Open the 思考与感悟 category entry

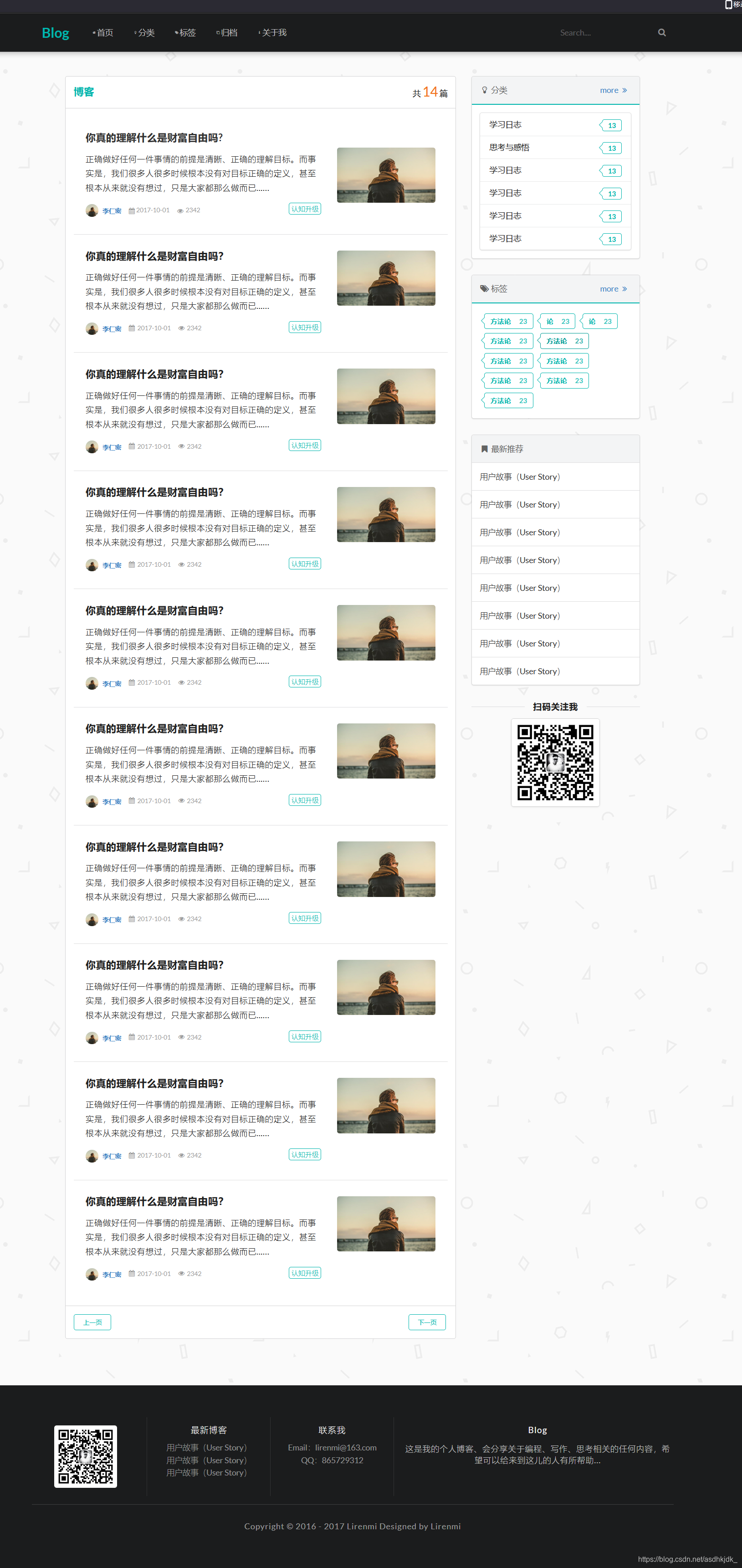508,147
